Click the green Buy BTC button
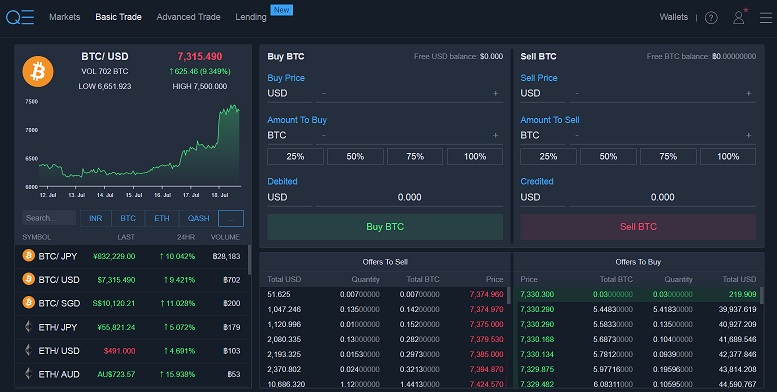777x392 pixels. 385,226
